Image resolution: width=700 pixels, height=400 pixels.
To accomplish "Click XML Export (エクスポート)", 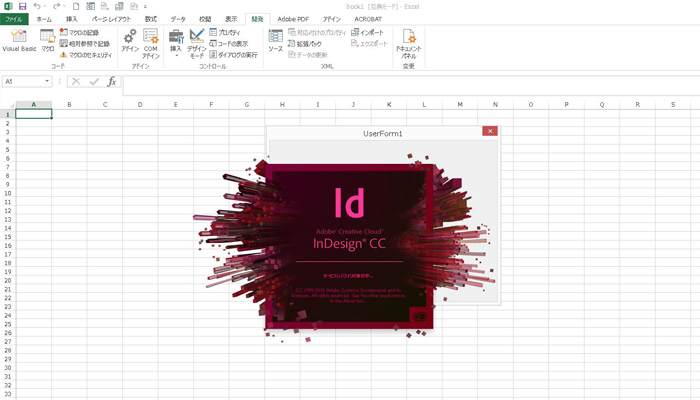I will coord(369,44).
